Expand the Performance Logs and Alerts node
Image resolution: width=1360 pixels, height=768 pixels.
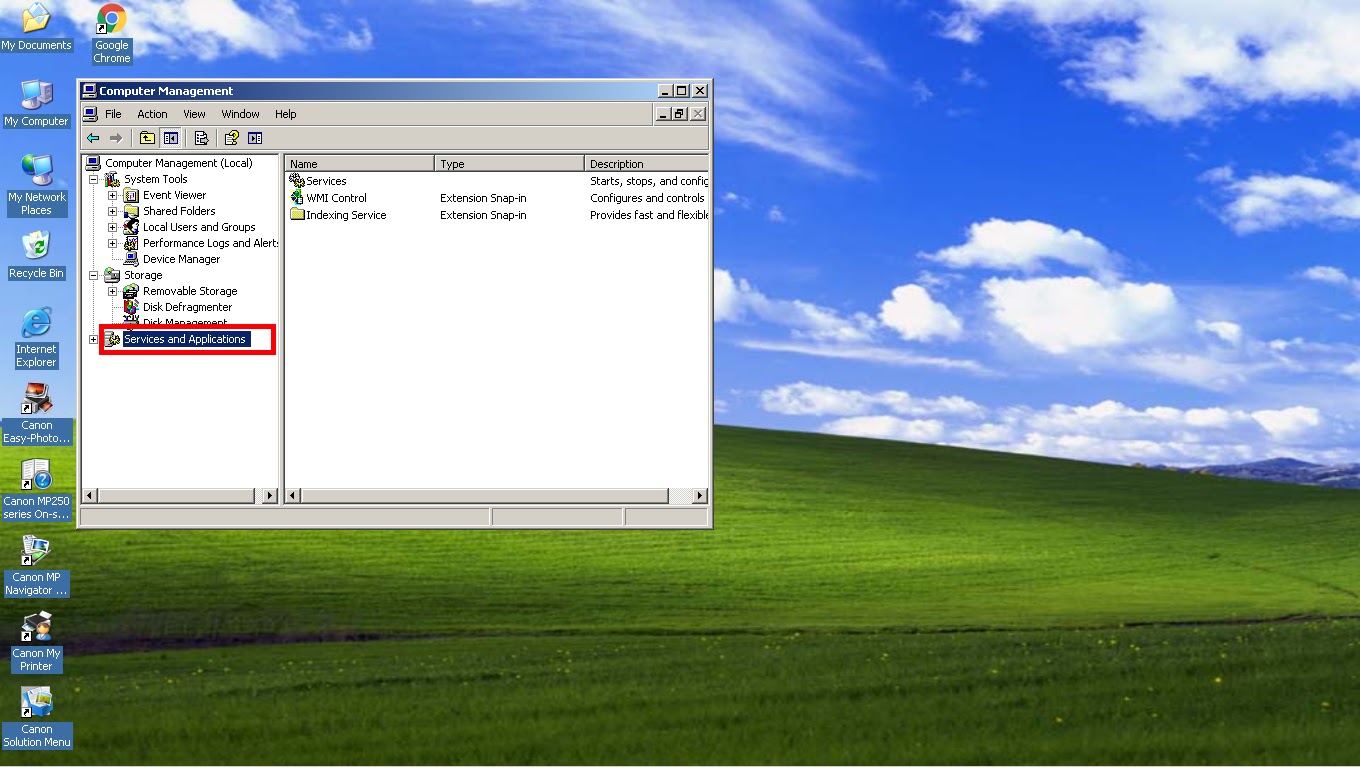coord(113,243)
